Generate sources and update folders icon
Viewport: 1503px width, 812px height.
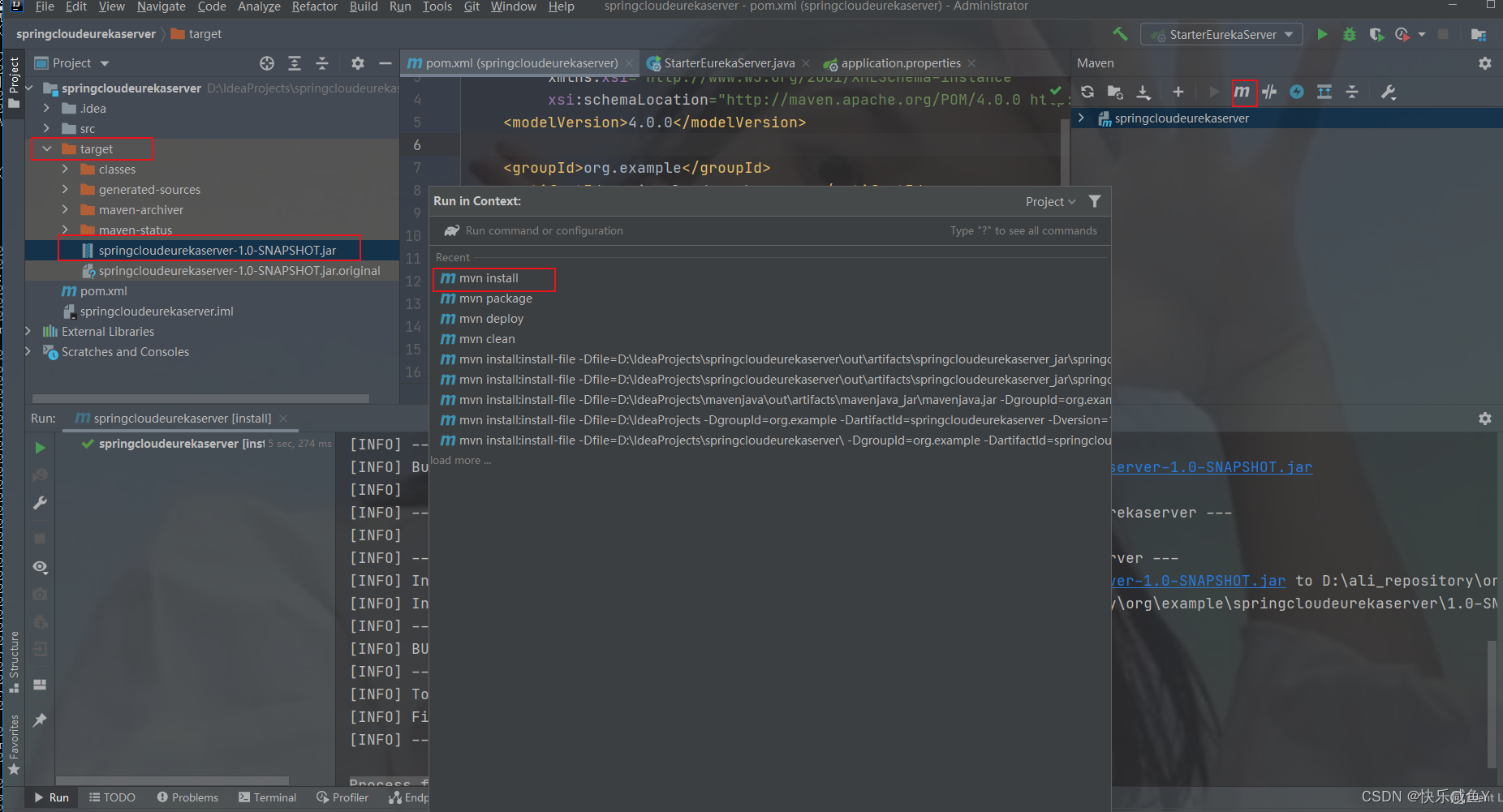(1115, 92)
